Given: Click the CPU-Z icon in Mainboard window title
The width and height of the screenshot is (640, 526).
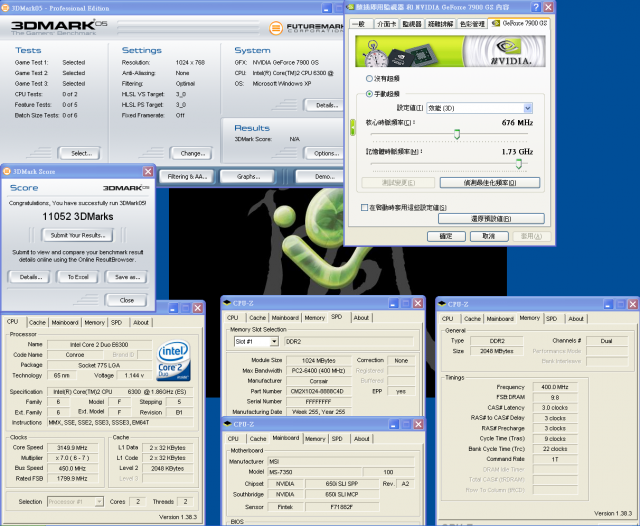Looking at the screenshot, I should pos(228,424).
